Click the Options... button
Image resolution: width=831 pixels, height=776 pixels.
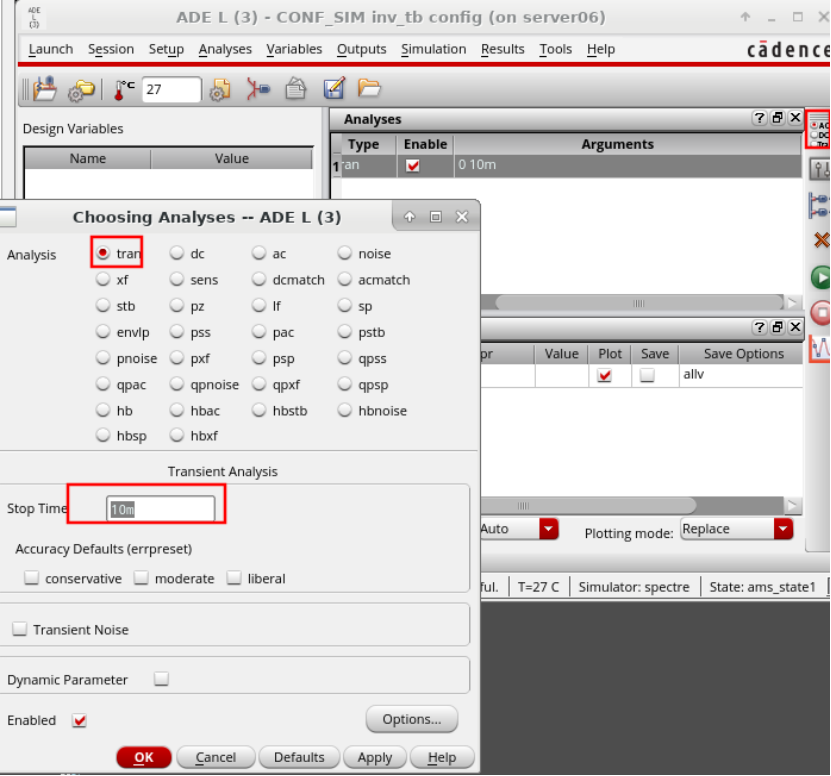pyautogui.click(x=412, y=719)
